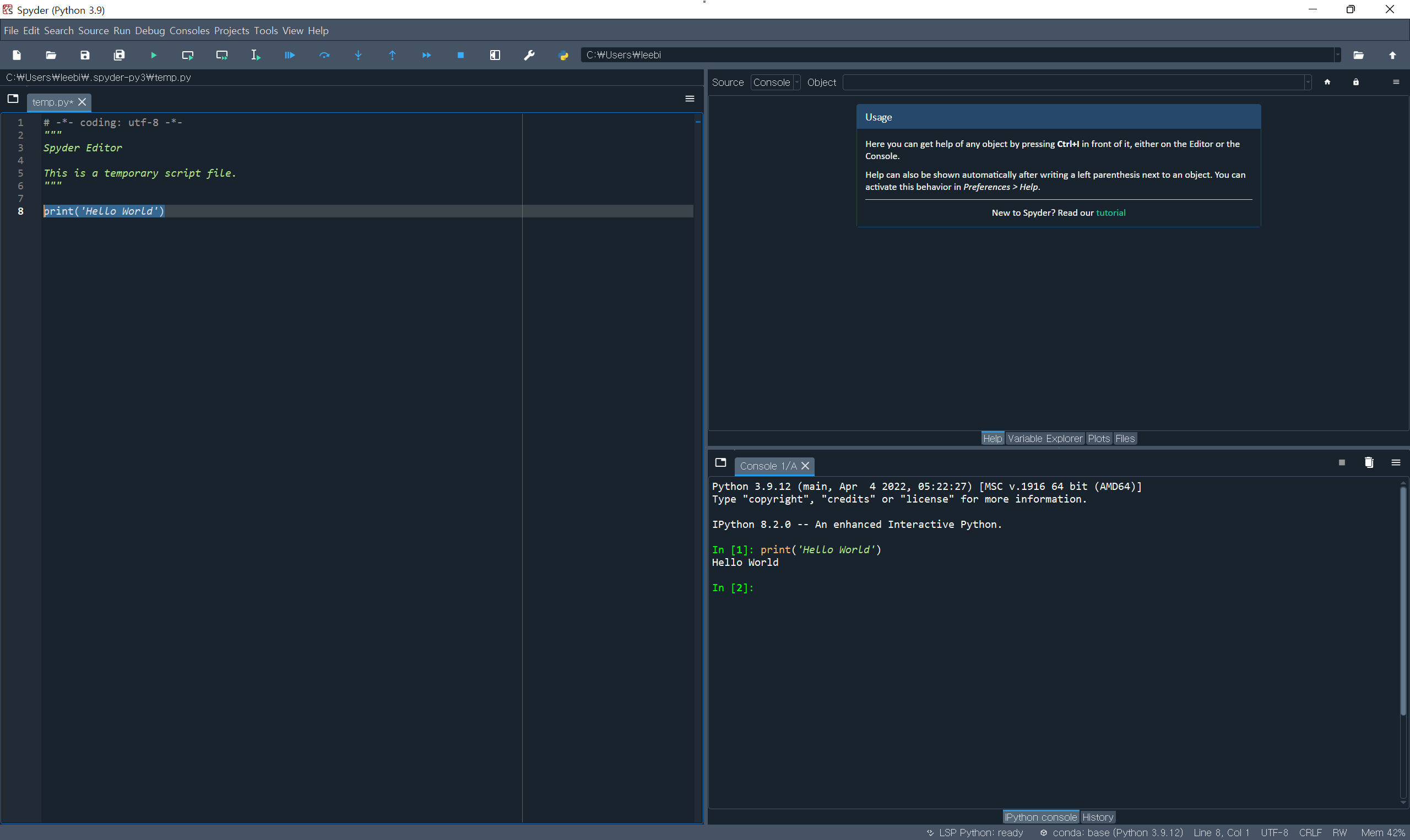Viewport: 1410px width, 840px height.
Task: Execute current line debug step
Action: (324, 55)
